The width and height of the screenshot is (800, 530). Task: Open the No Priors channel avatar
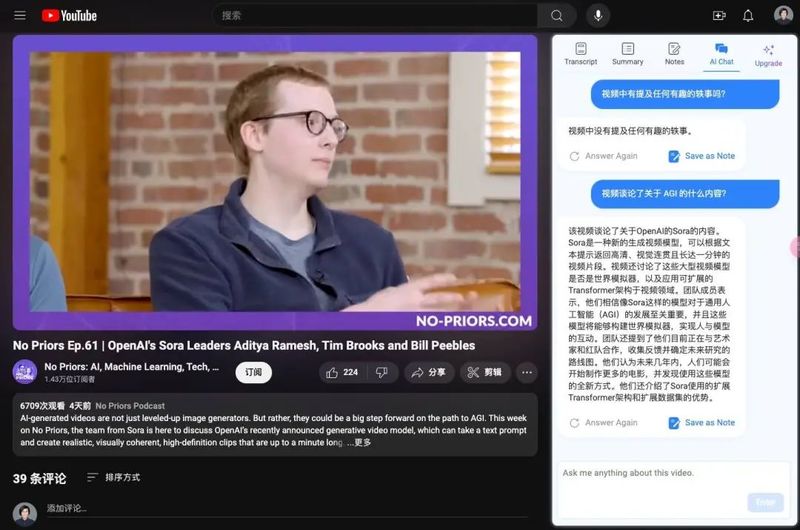24,372
